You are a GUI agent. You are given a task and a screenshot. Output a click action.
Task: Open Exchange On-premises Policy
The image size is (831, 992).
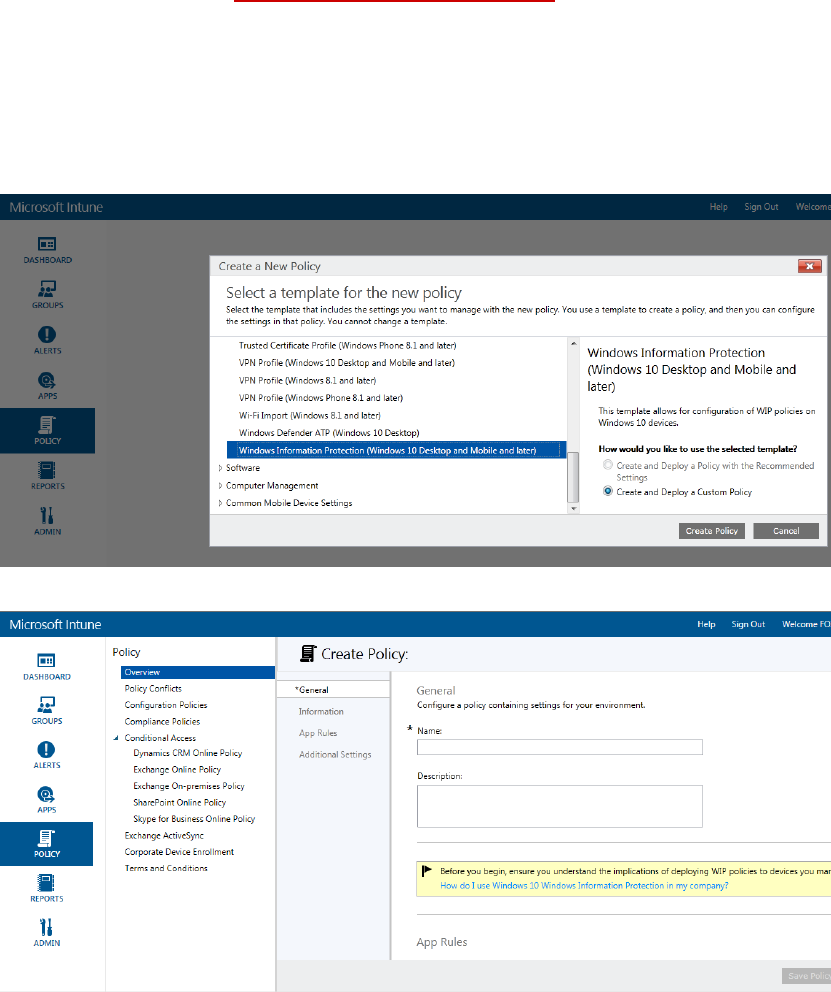pyautogui.click(x=188, y=786)
